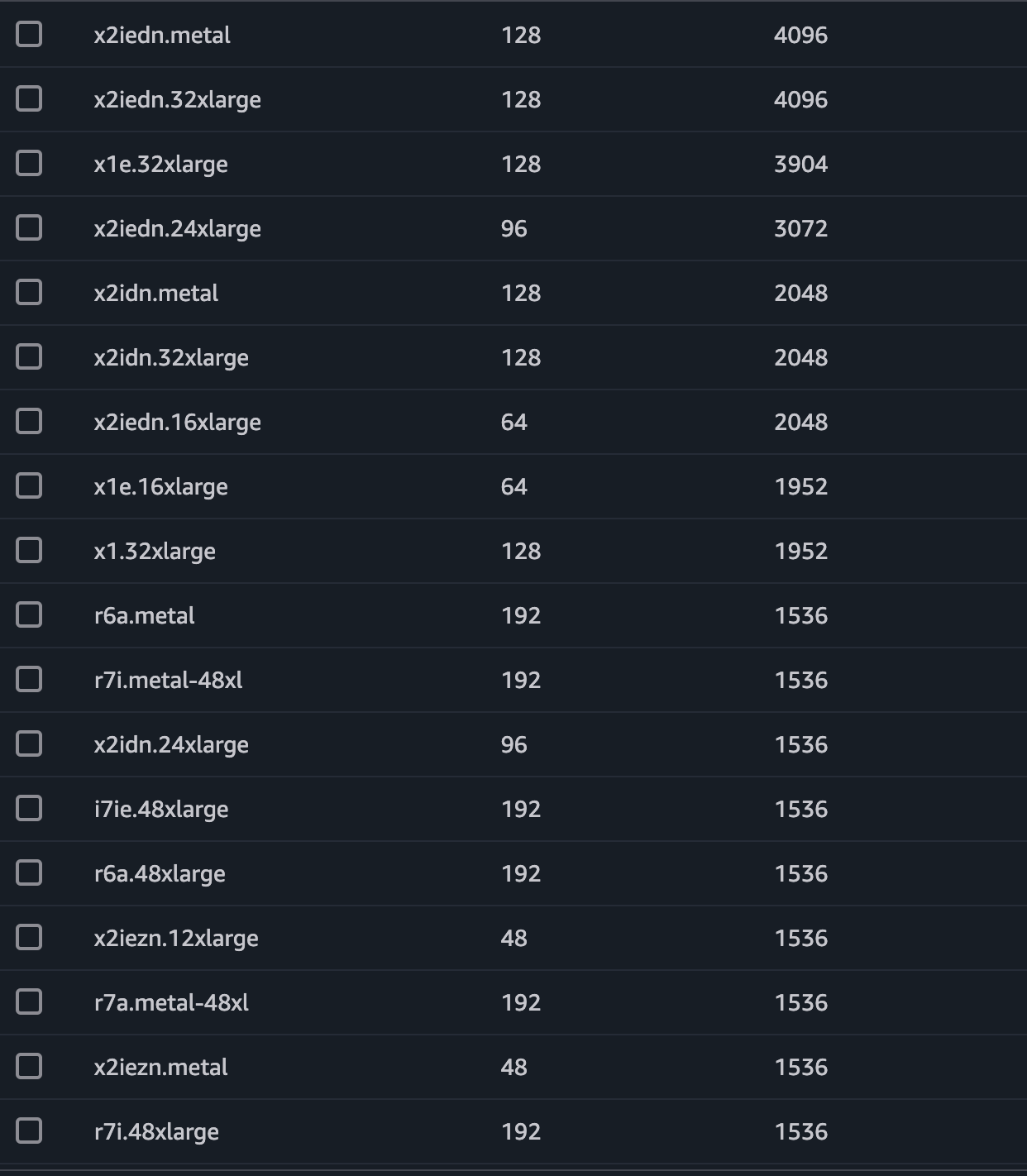Tick the checkbox for x1e.32xlarge
Image resolution: width=1027 pixels, height=1176 pixels.
[29, 163]
